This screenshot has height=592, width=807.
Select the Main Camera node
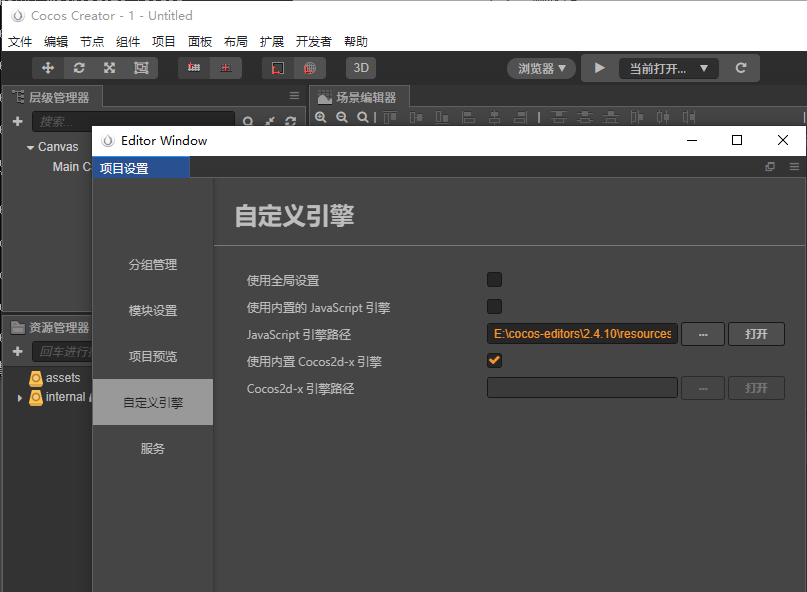point(71,167)
